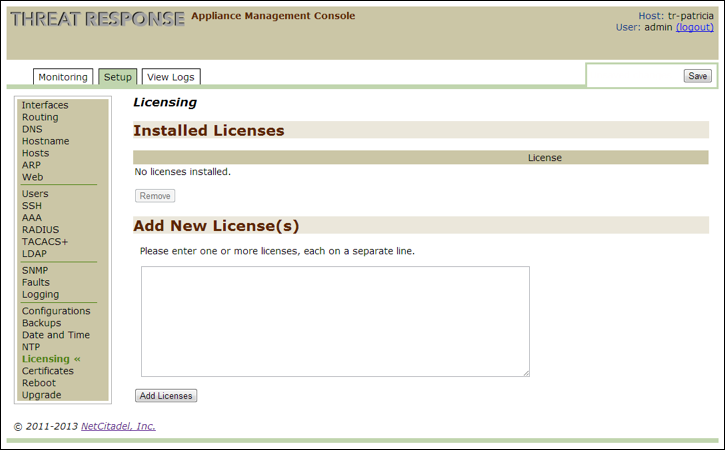Open Date and Time settings
This screenshot has height=450, width=725.
pos(56,335)
